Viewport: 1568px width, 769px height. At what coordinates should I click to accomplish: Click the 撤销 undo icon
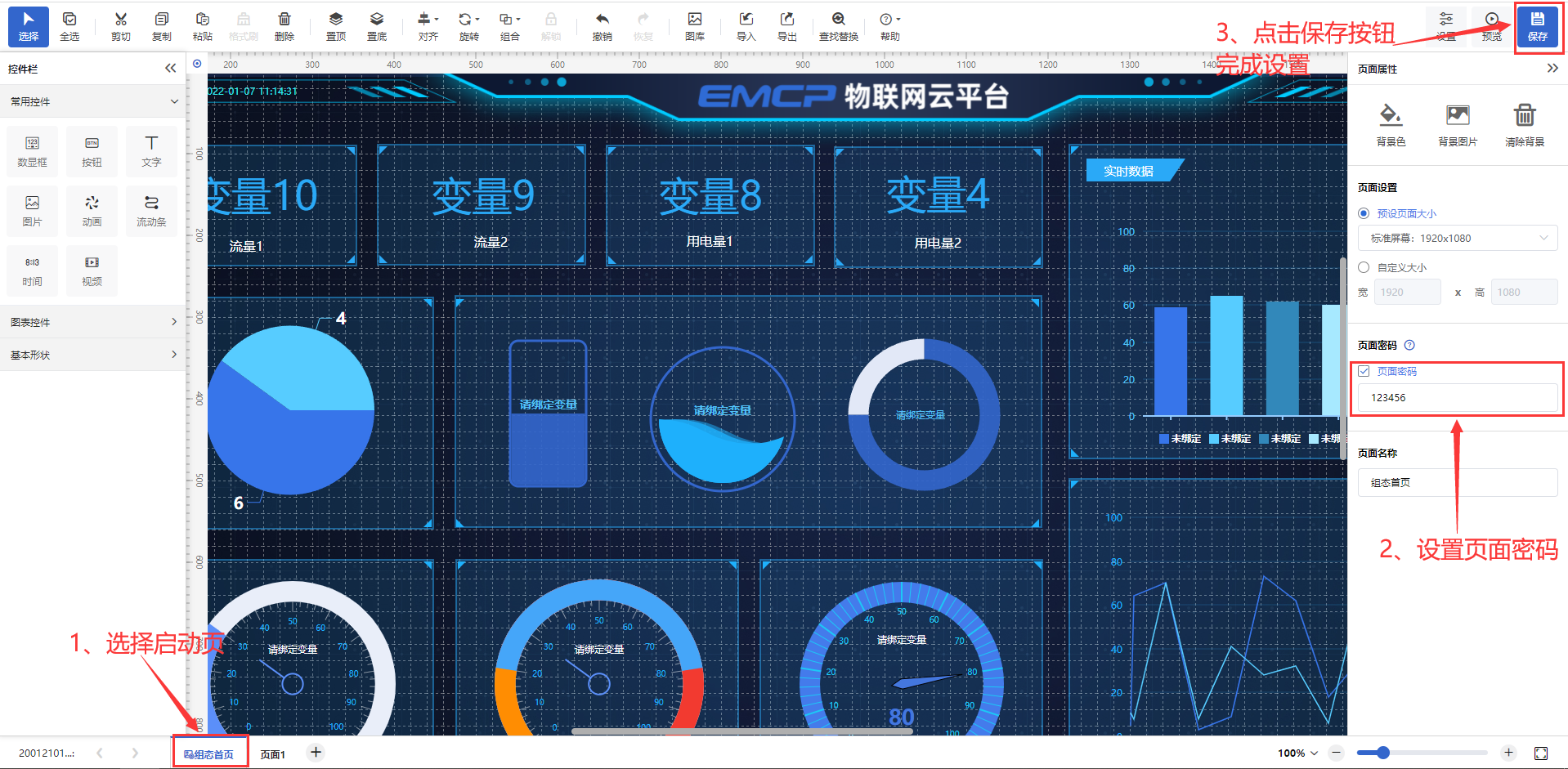coord(603,26)
